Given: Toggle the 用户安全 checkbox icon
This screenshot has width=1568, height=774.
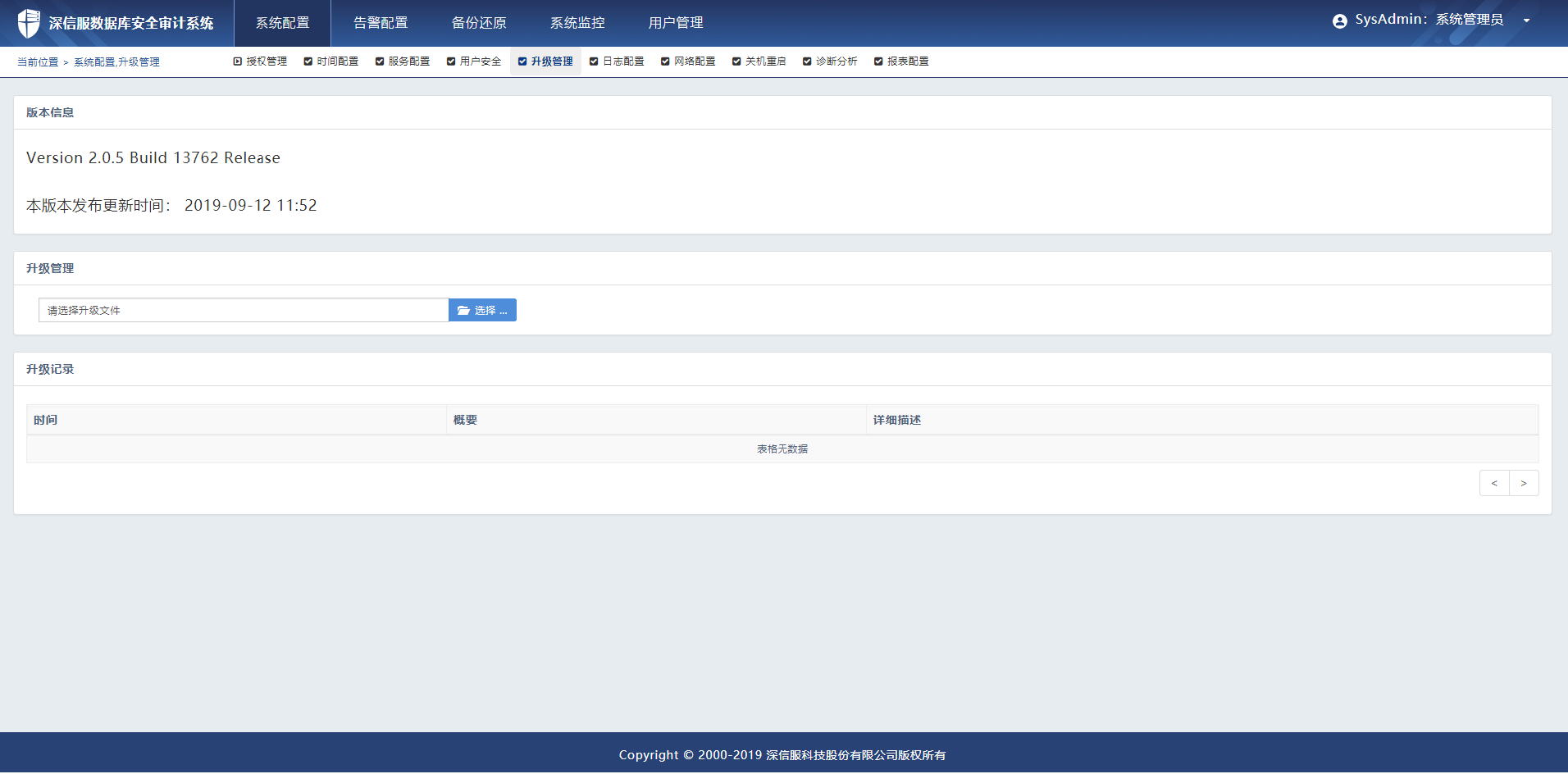Looking at the screenshot, I should pyautogui.click(x=451, y=61).
